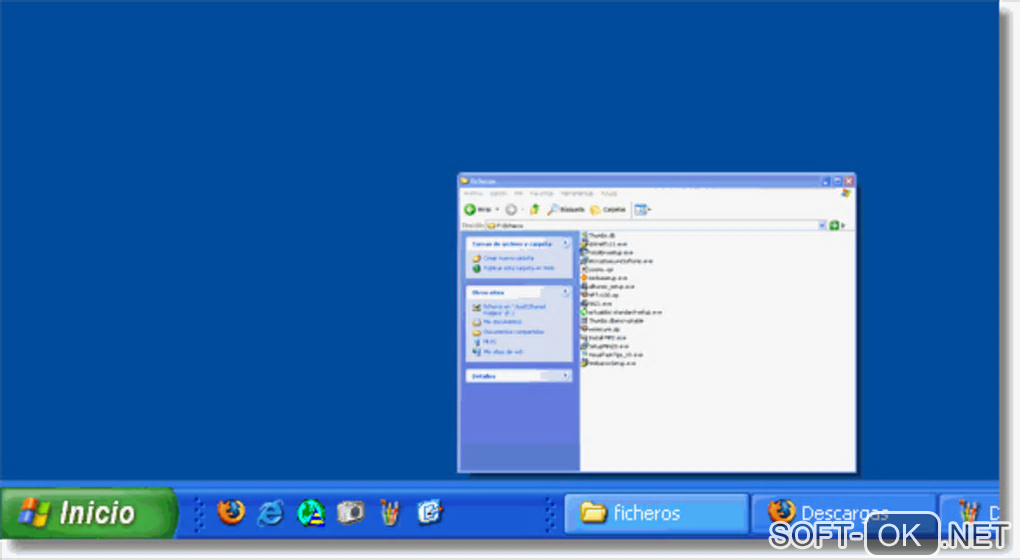Launch Firefox from the quick launch bar
This screenshot has width=1020, height=560.
click(x=231, y=513)
